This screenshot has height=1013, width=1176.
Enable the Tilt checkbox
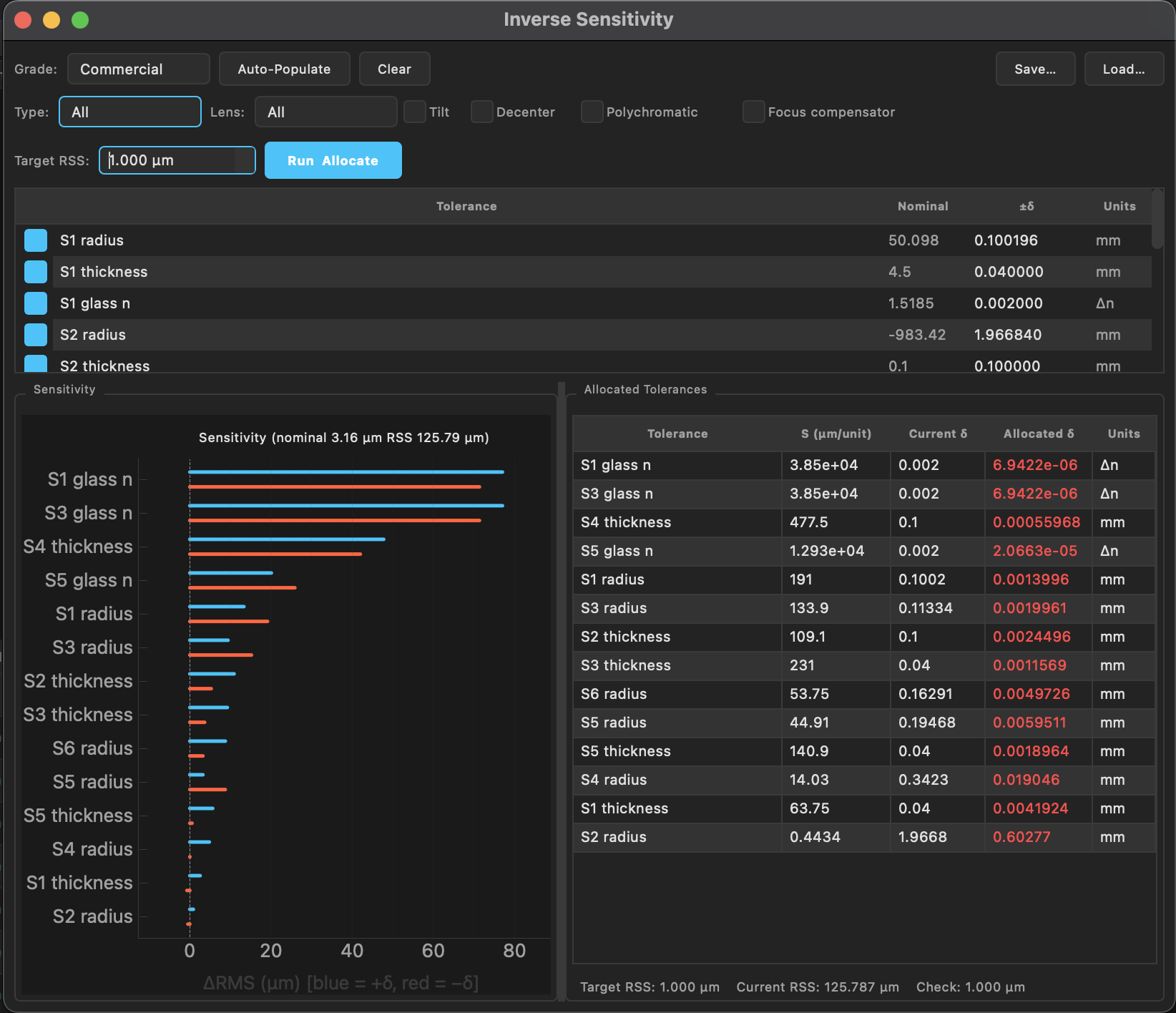point(415,112)
